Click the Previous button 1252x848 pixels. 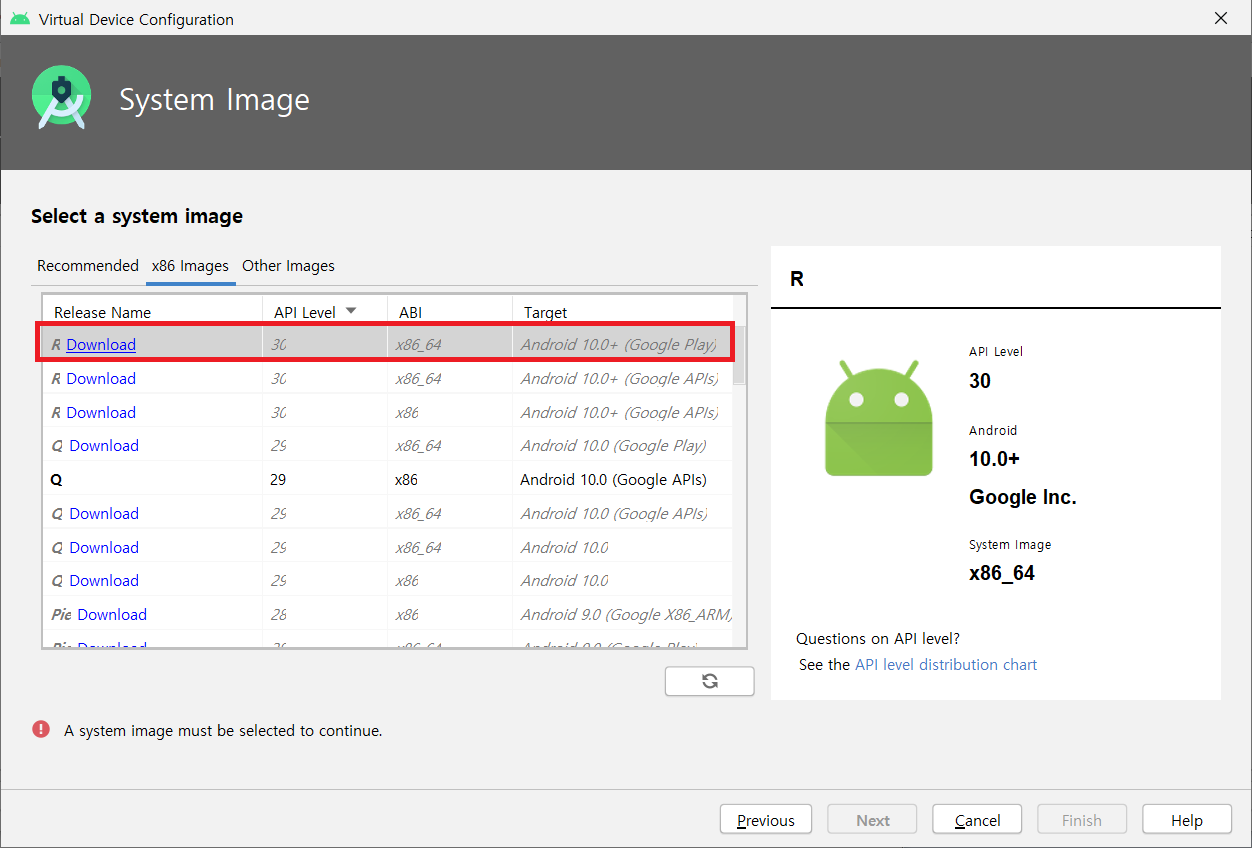(766, 820)
